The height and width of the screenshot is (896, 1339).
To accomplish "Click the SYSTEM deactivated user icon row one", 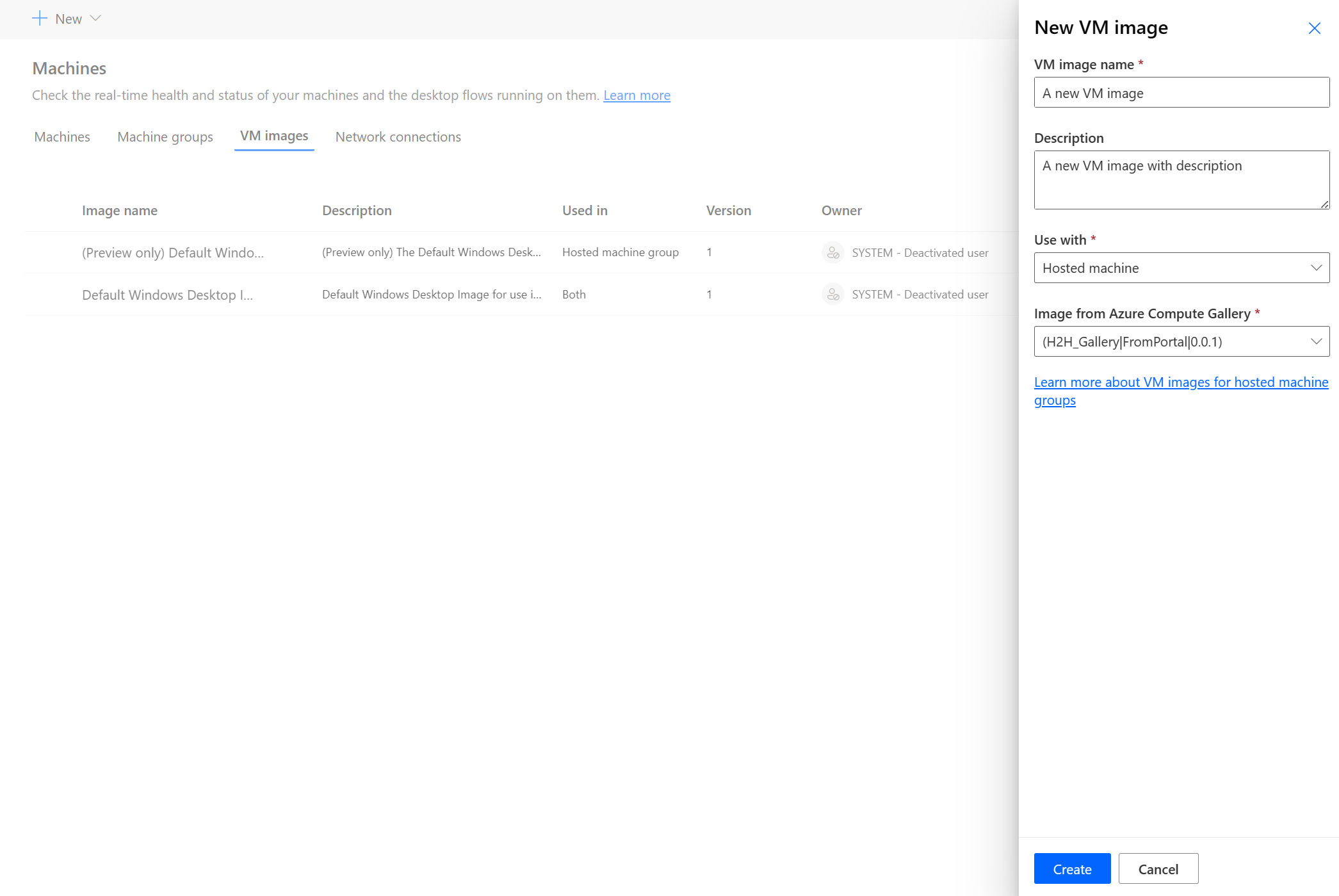I will tap(832, 252).
